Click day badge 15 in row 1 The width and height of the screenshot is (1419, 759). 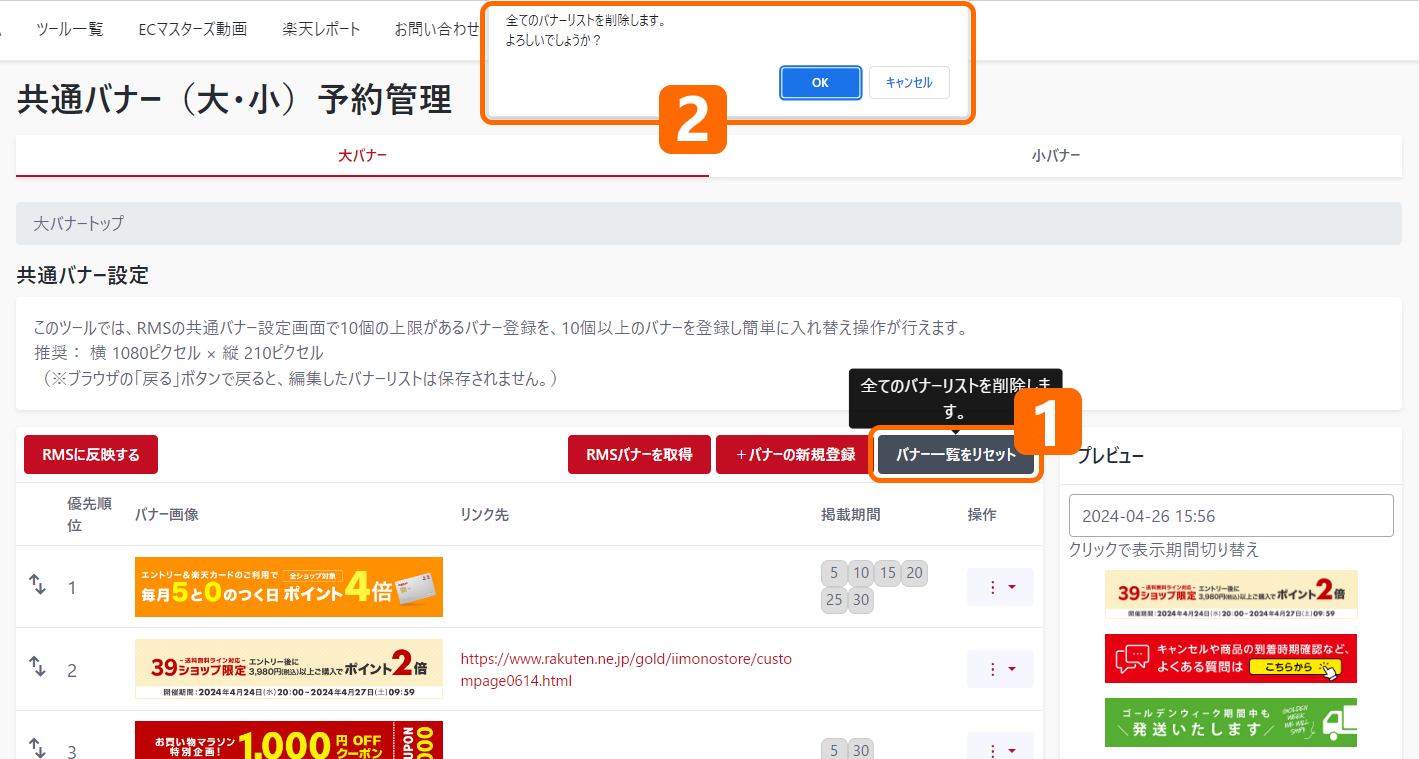[888, 573]
